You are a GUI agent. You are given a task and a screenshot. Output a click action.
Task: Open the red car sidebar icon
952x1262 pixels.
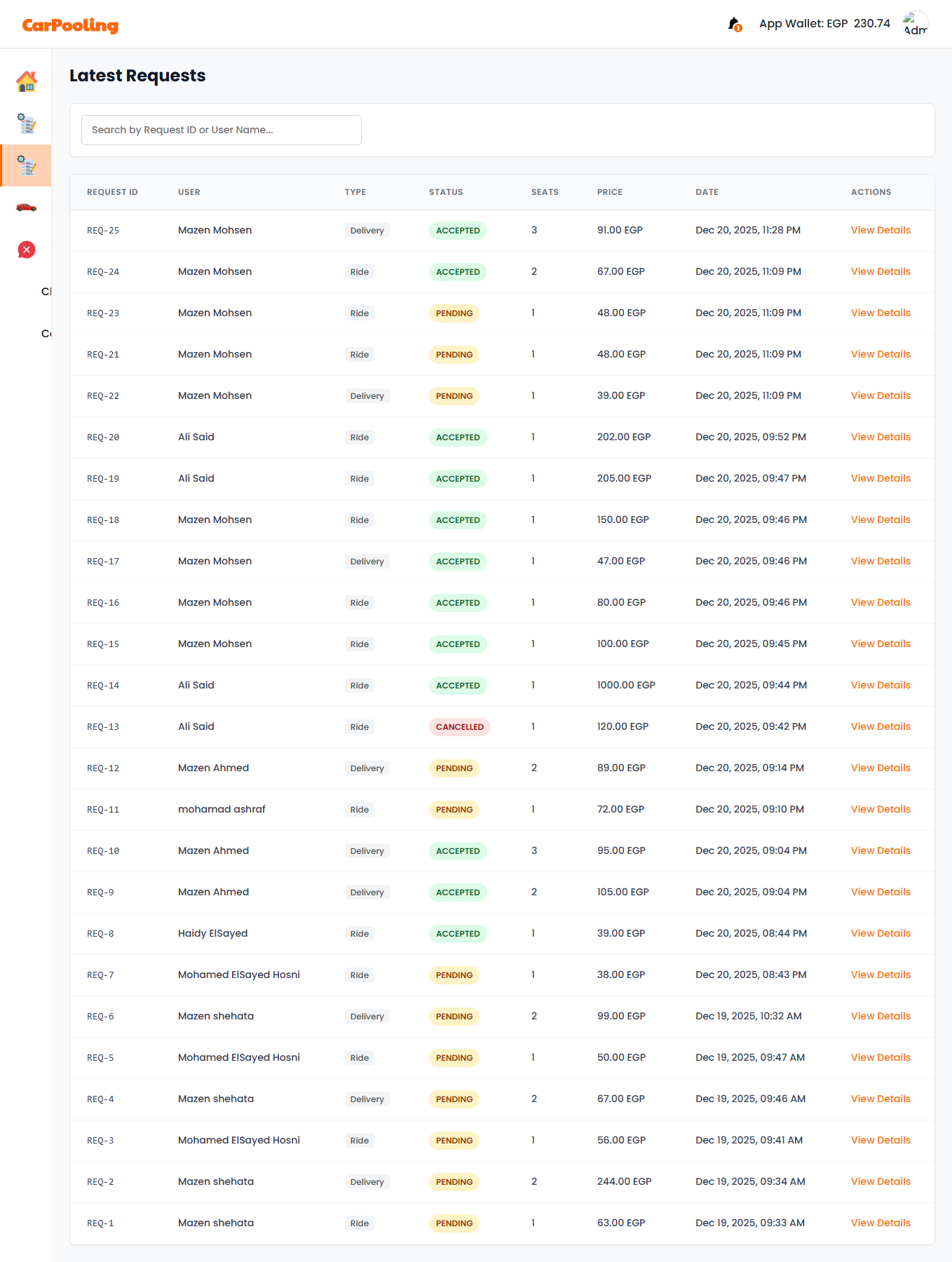point(26,208)
